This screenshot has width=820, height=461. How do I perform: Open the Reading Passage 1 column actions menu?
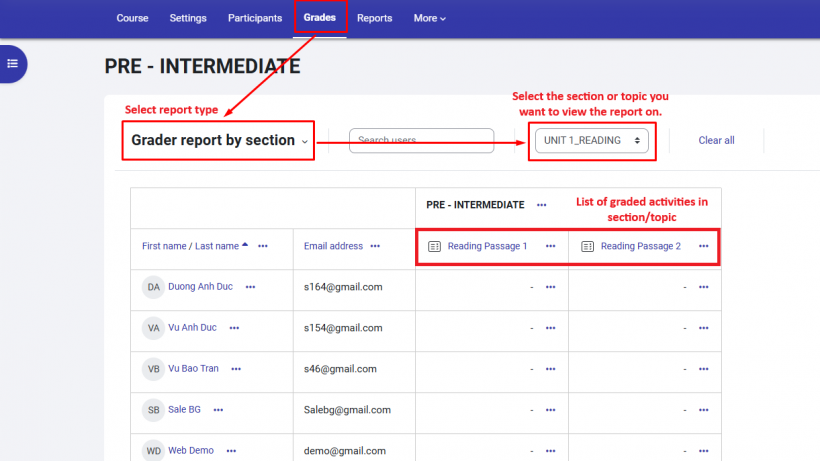tap(551, 246)
